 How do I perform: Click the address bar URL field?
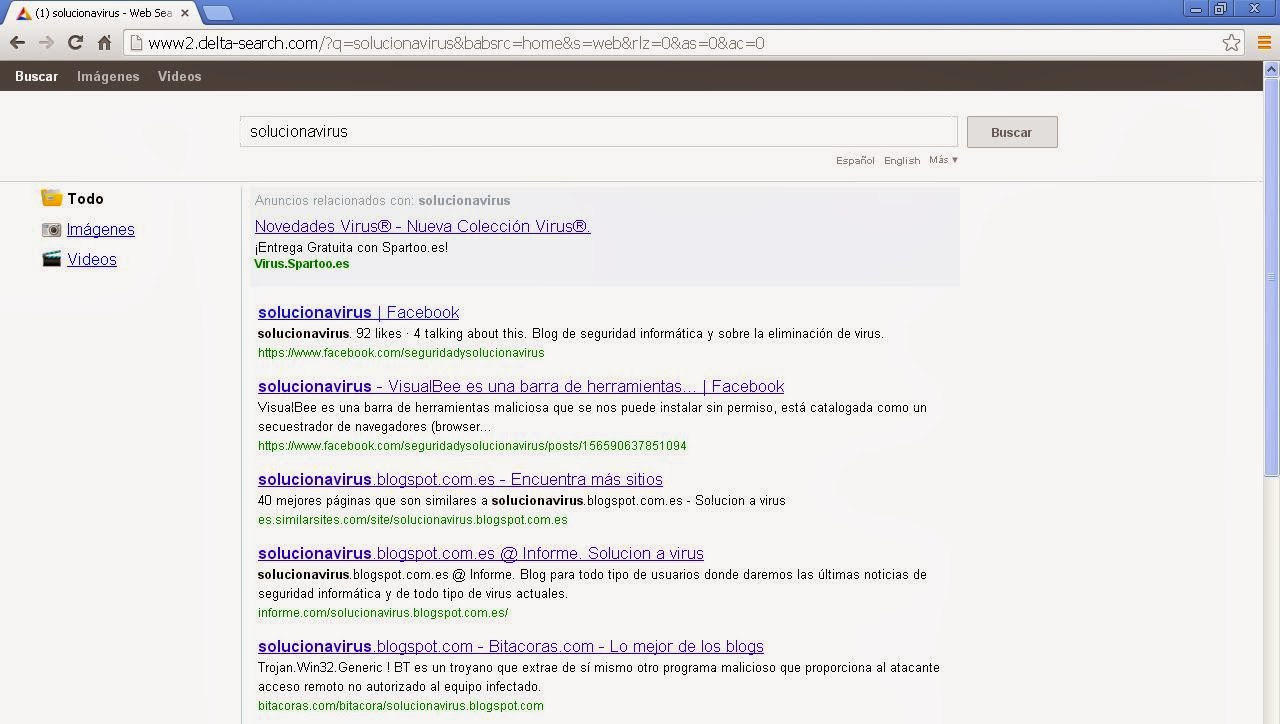pyautogui.click(x=683, y=43)
